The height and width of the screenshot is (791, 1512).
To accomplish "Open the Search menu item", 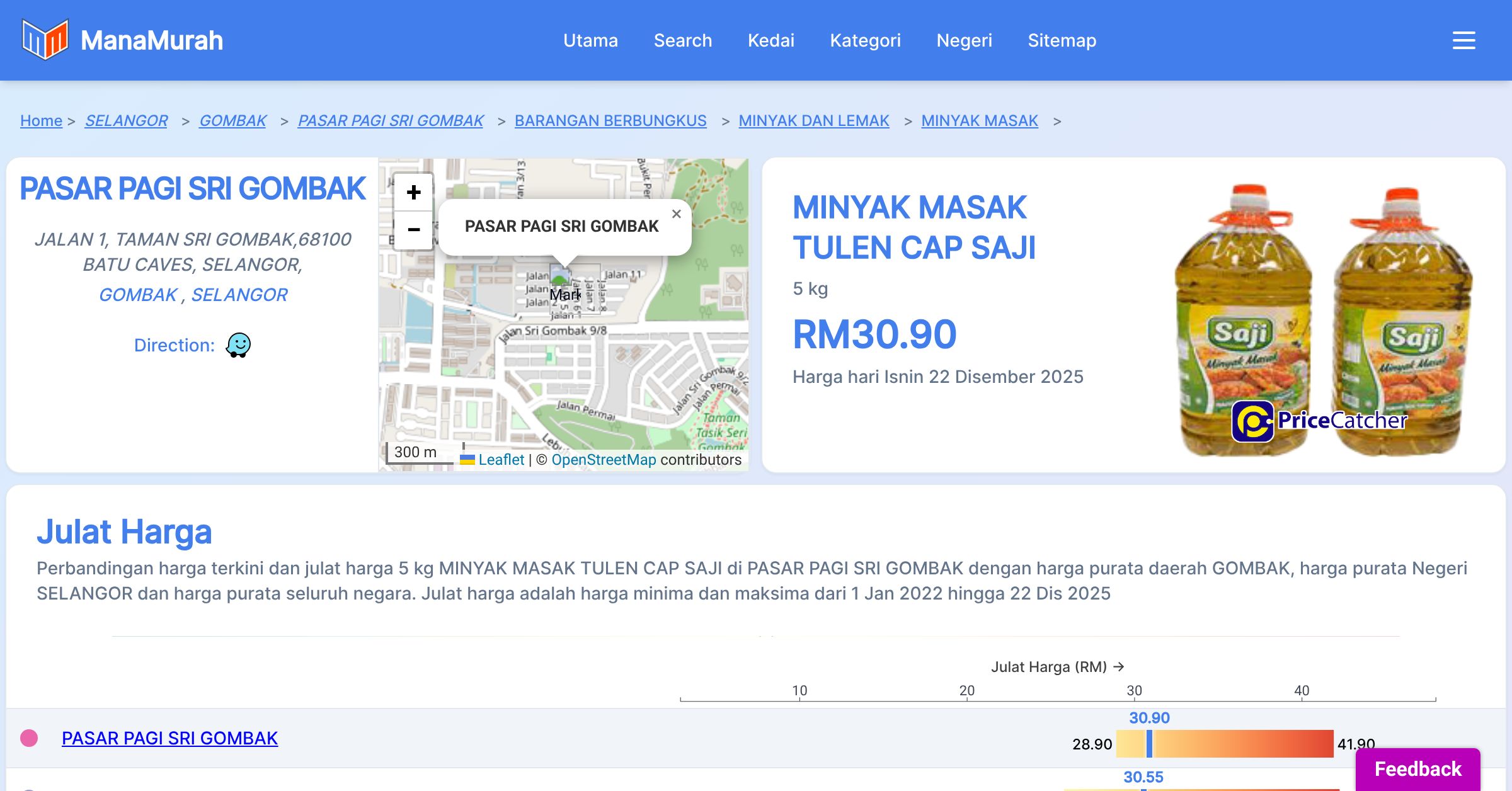I will click(682, 40).
